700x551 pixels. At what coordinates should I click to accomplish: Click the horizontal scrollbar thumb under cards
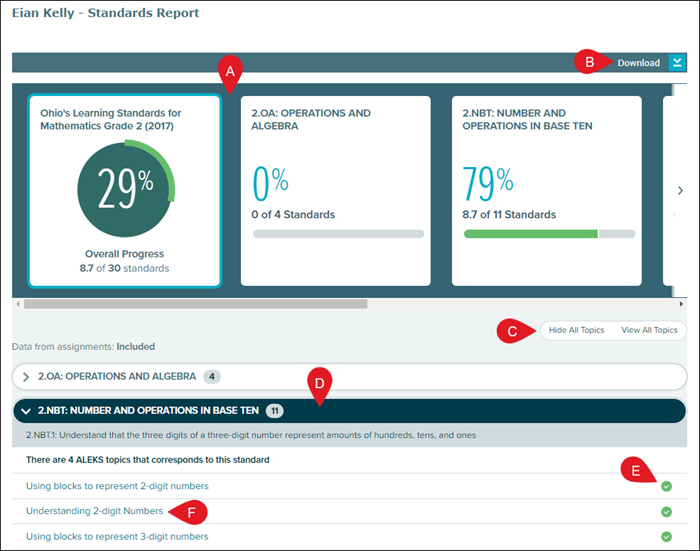[x=195, y=303]
